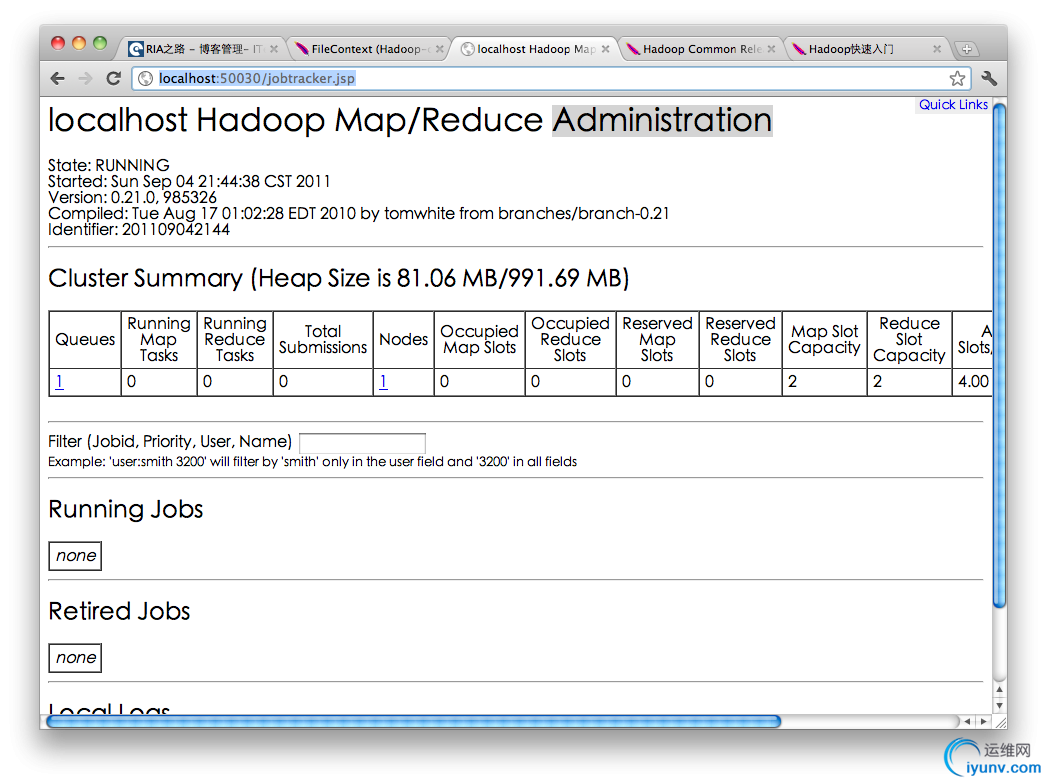Close the FileContext (Hadoop tab
The height and width of the screenshot is (784, 1047).
[439, 49]
